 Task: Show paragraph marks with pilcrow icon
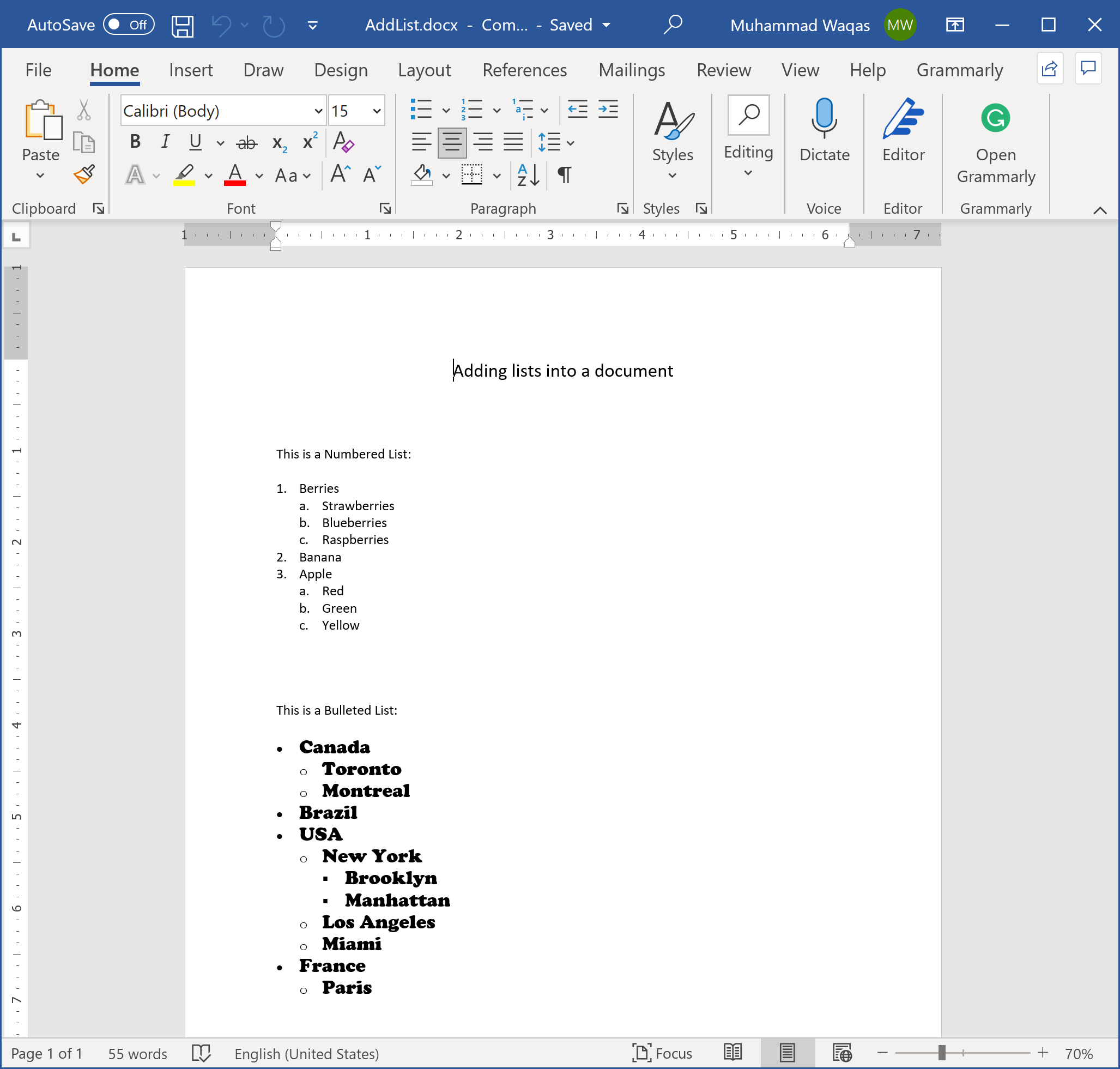pos(564,174)
